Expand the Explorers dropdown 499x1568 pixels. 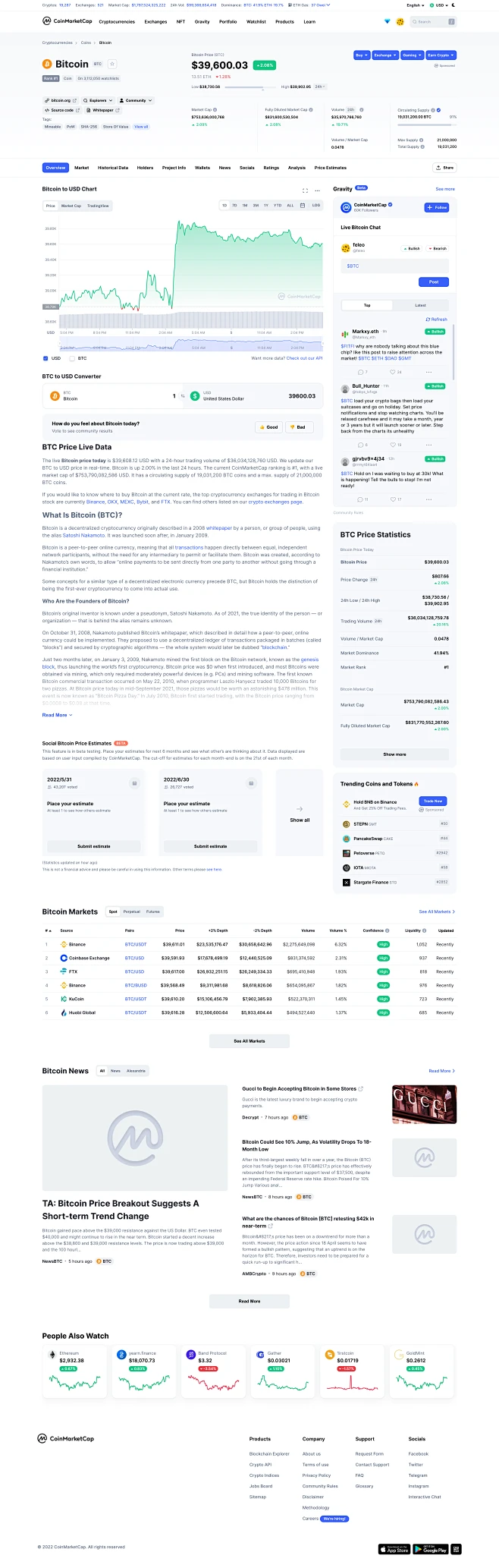pyautogui.click(x=98, y=100)
